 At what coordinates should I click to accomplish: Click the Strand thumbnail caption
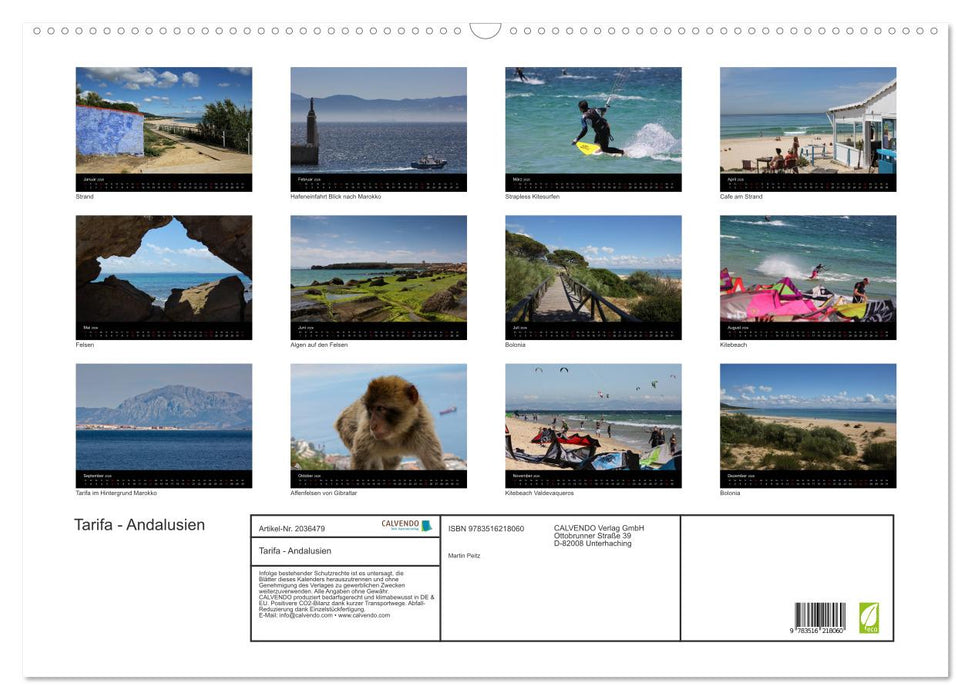tap(85, 196)
